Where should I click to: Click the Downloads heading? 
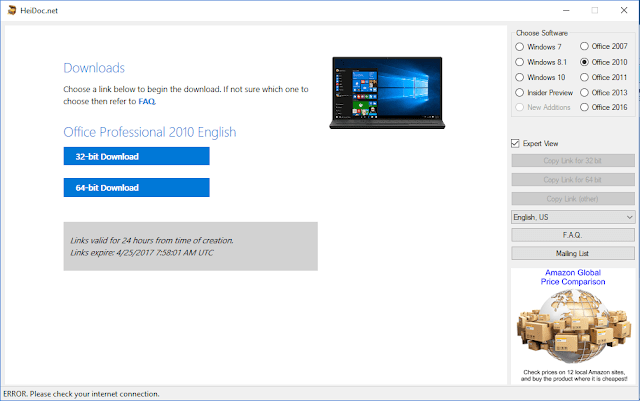click(94, 68)
